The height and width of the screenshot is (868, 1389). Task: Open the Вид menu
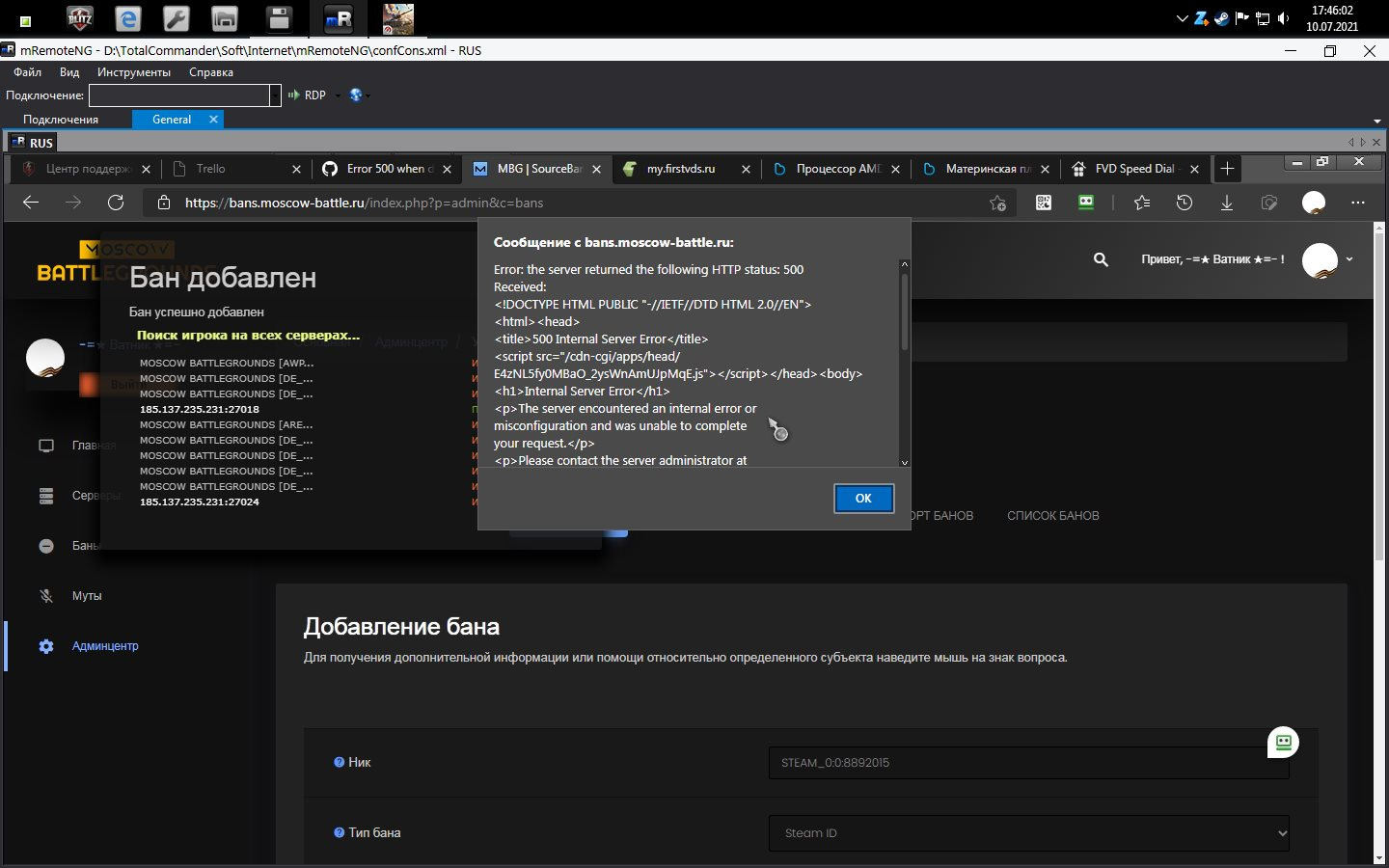click(x=69, y=72)
